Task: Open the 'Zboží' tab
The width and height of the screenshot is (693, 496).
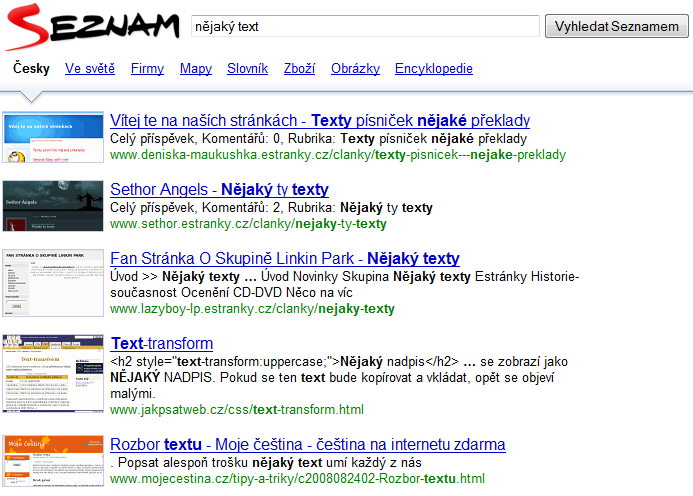Action: [x=299, y=69]
